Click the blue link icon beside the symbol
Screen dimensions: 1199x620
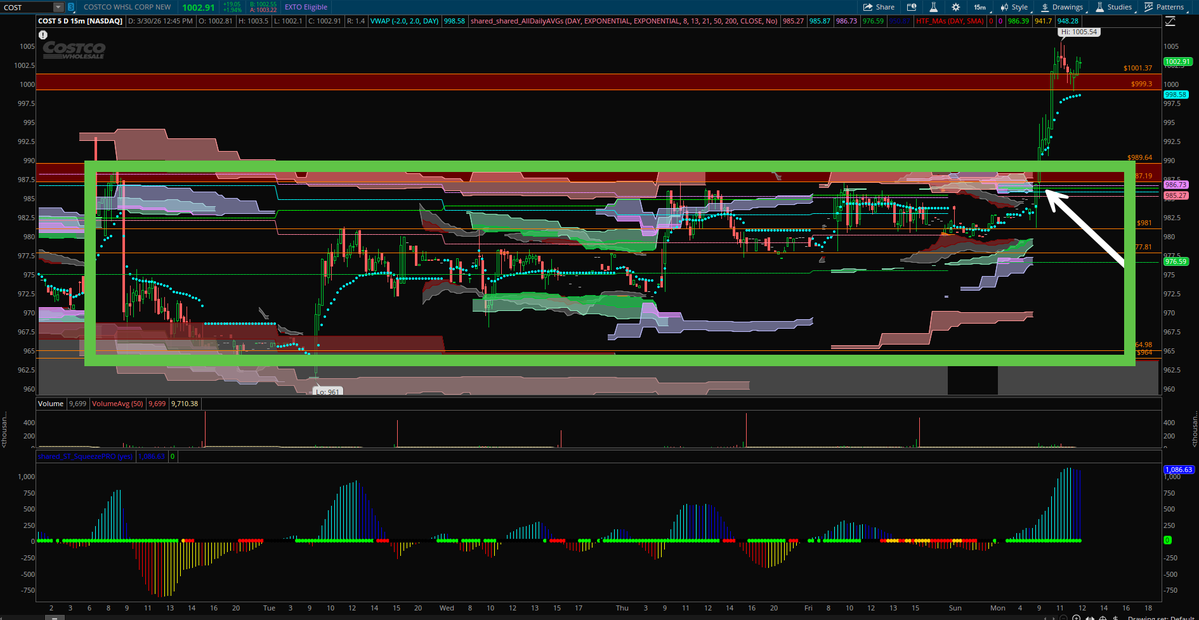(x=71, y=6)
